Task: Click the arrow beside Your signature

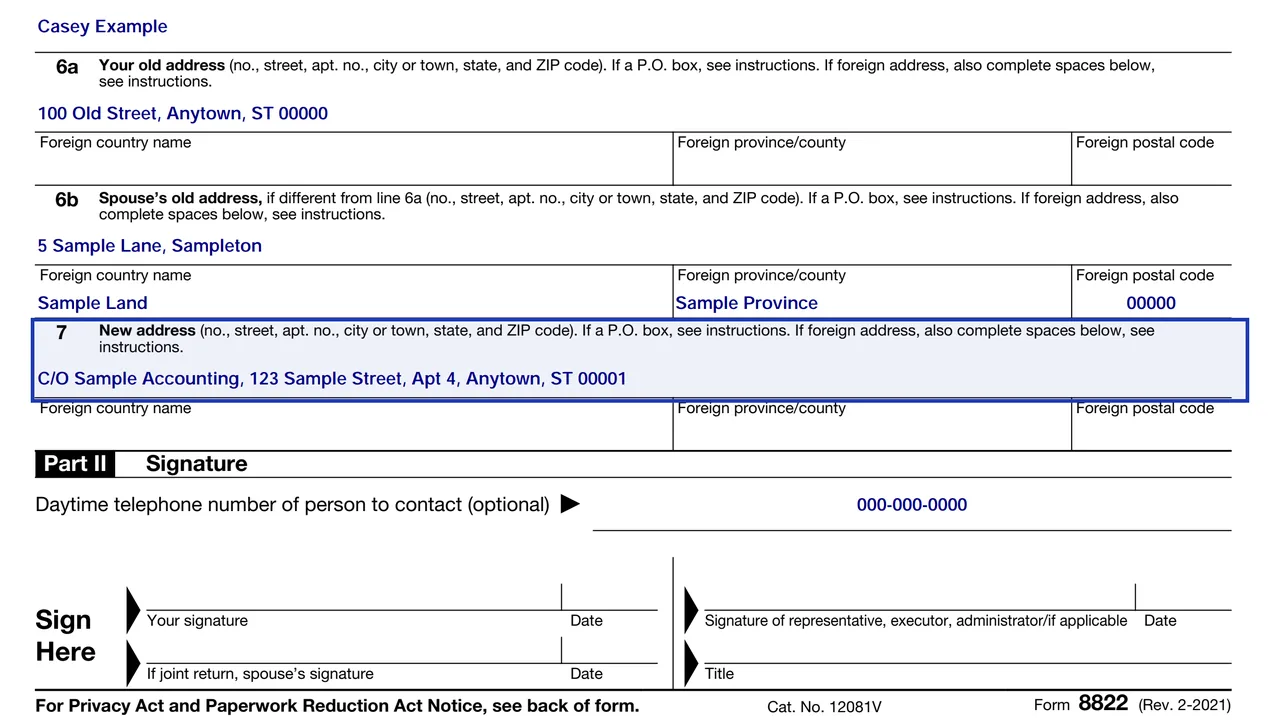Action: click(134, 609)
